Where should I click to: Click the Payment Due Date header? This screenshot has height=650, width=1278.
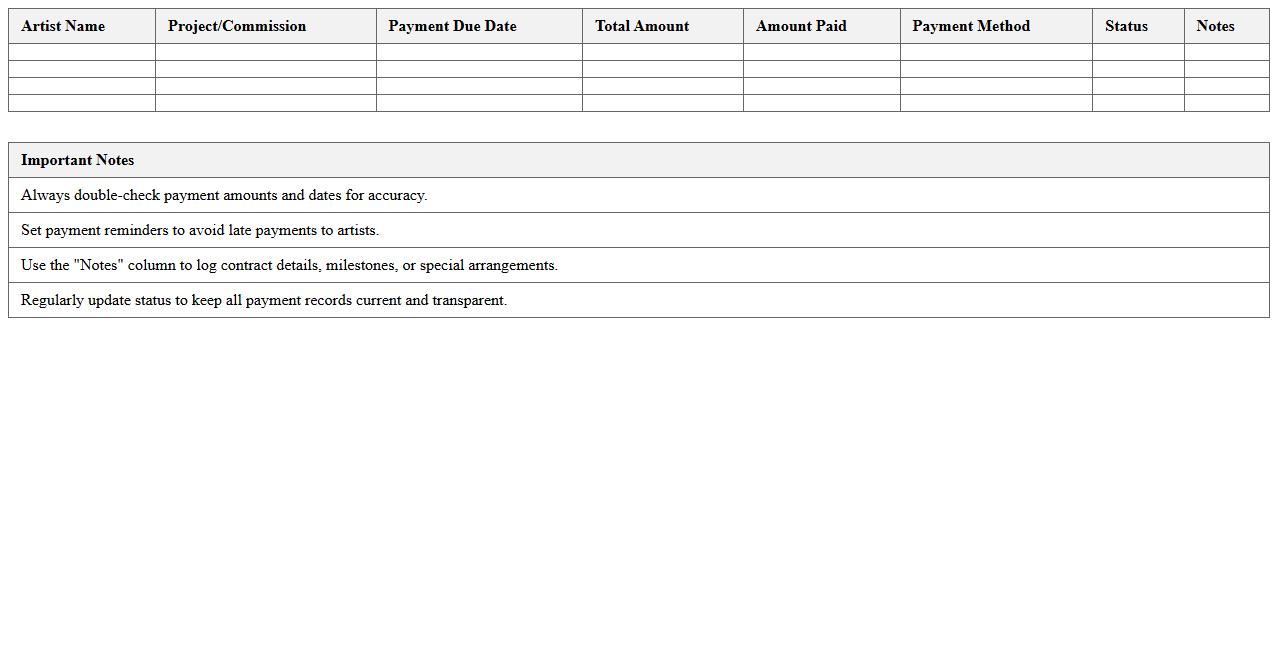point(452,26)
